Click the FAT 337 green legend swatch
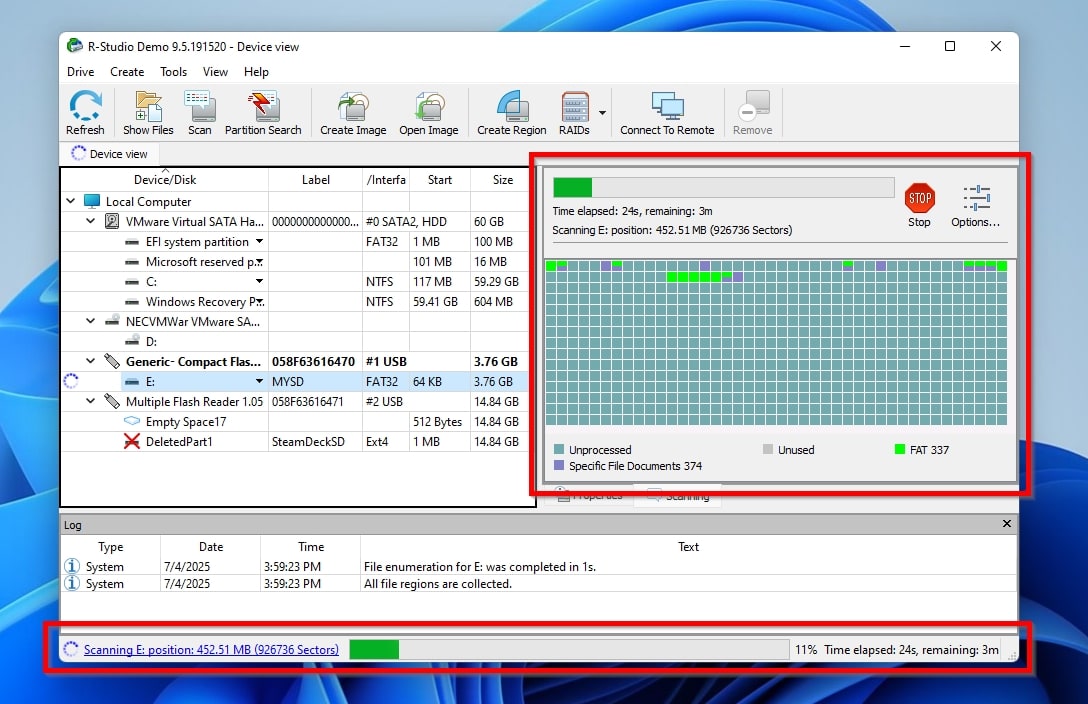 (x=900, y=449)
